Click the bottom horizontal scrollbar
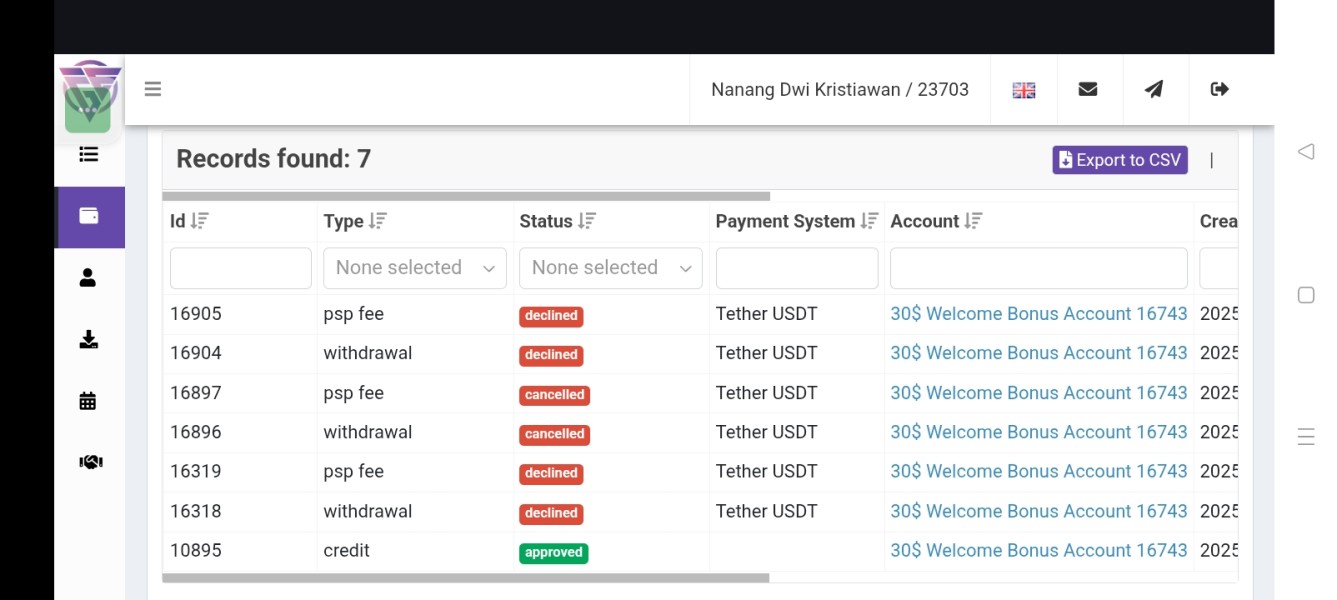Viewport: 1337px width, 600px height. coord(466,578)
